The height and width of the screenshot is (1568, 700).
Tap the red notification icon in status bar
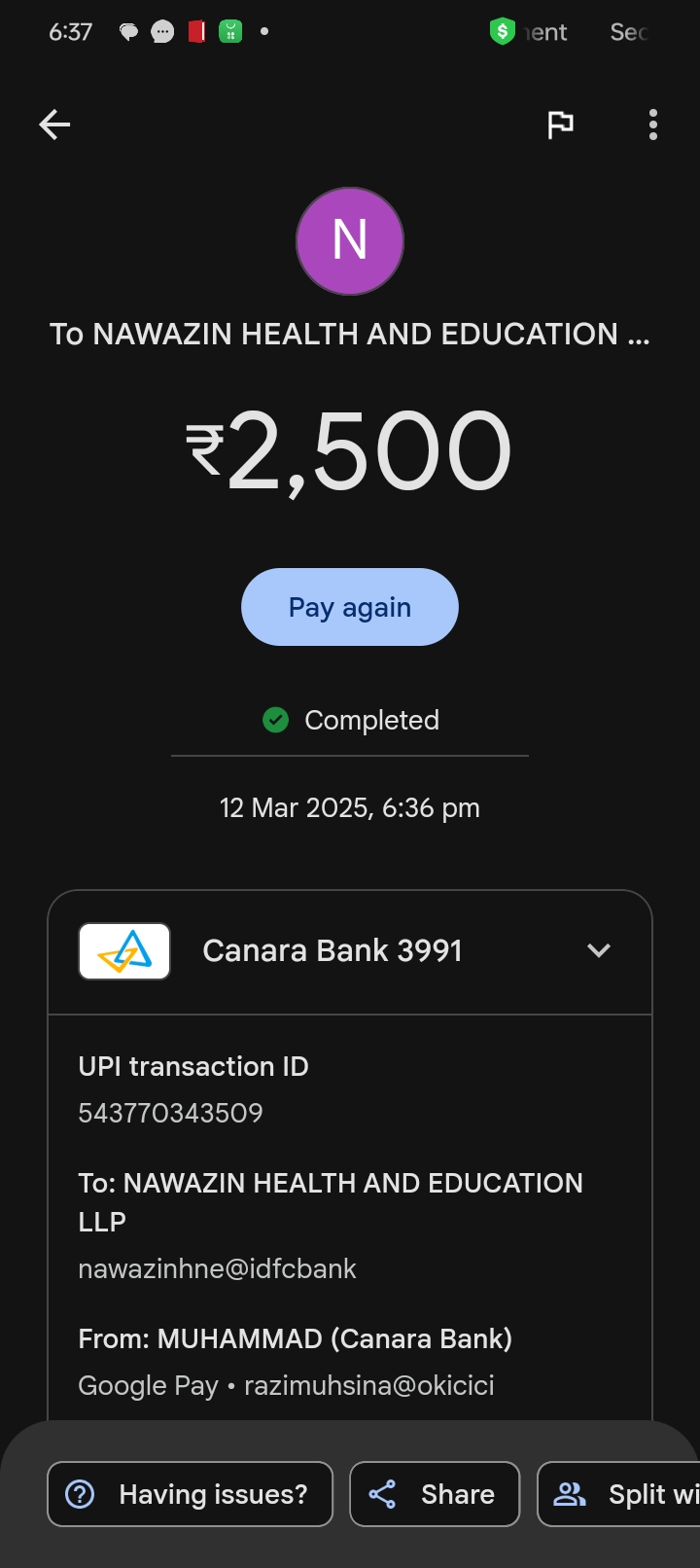pos(197,32)
